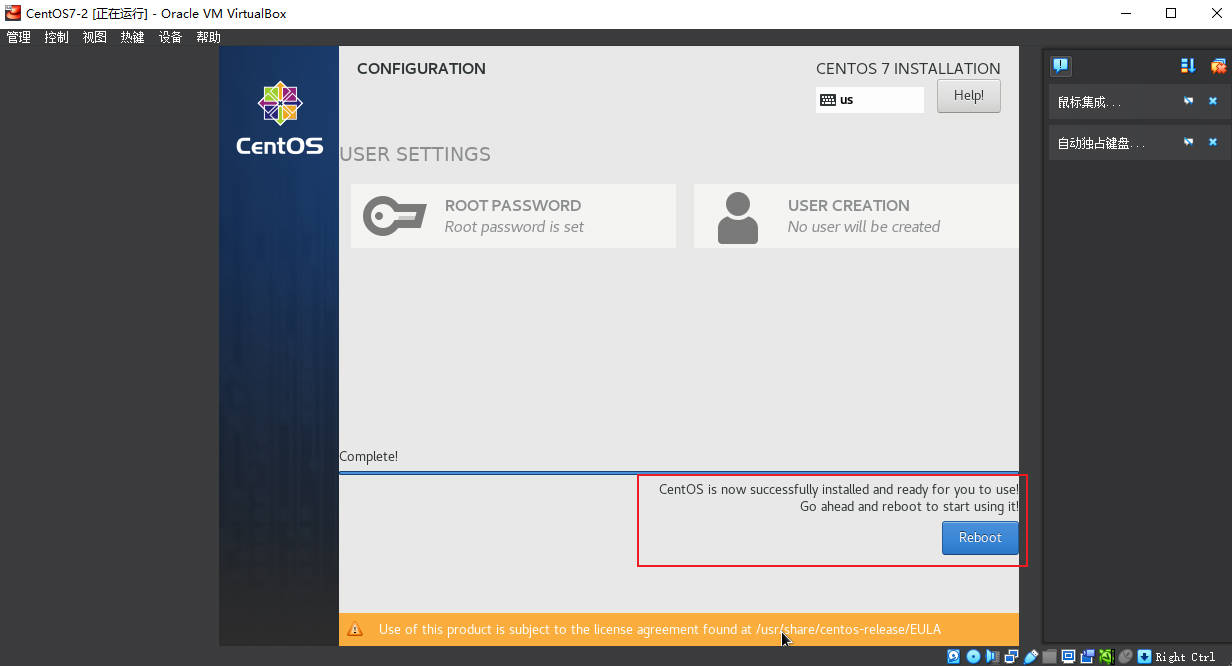1232x666 pixels.
Task: Click the CONFIGURATION heading text
Action: pos(421,68)
